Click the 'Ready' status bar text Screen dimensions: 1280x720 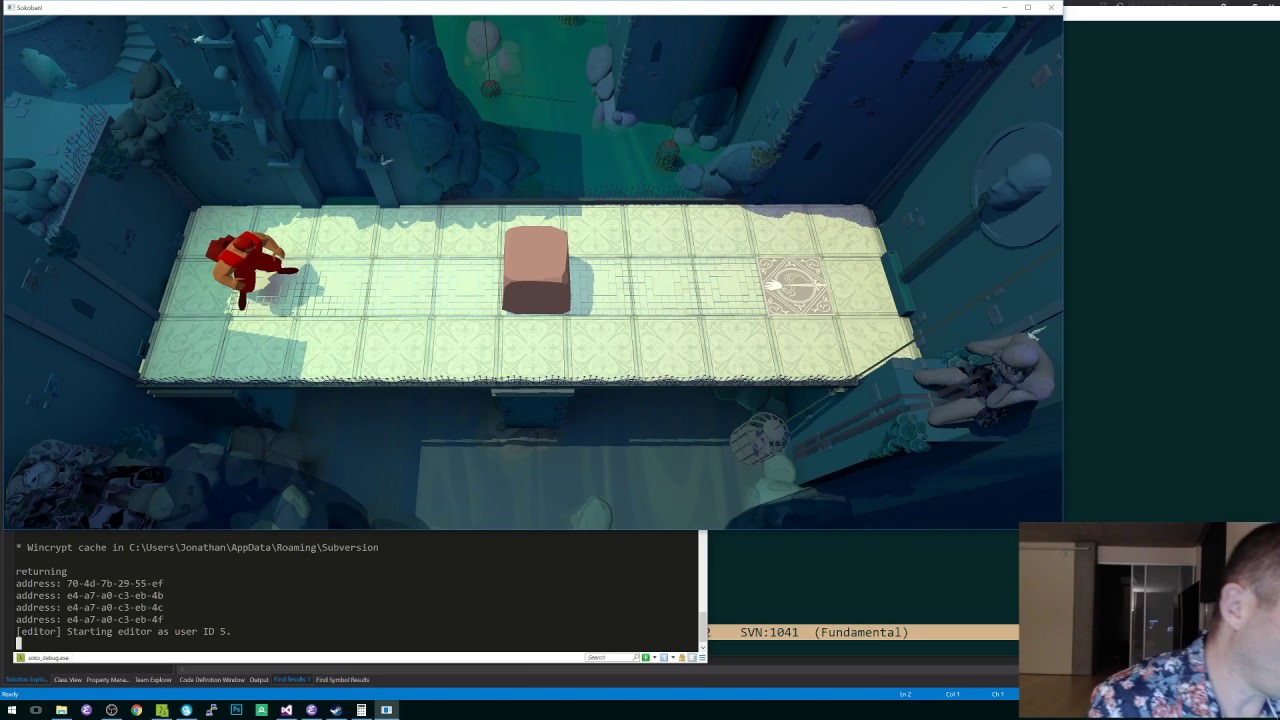pos(10,694)
